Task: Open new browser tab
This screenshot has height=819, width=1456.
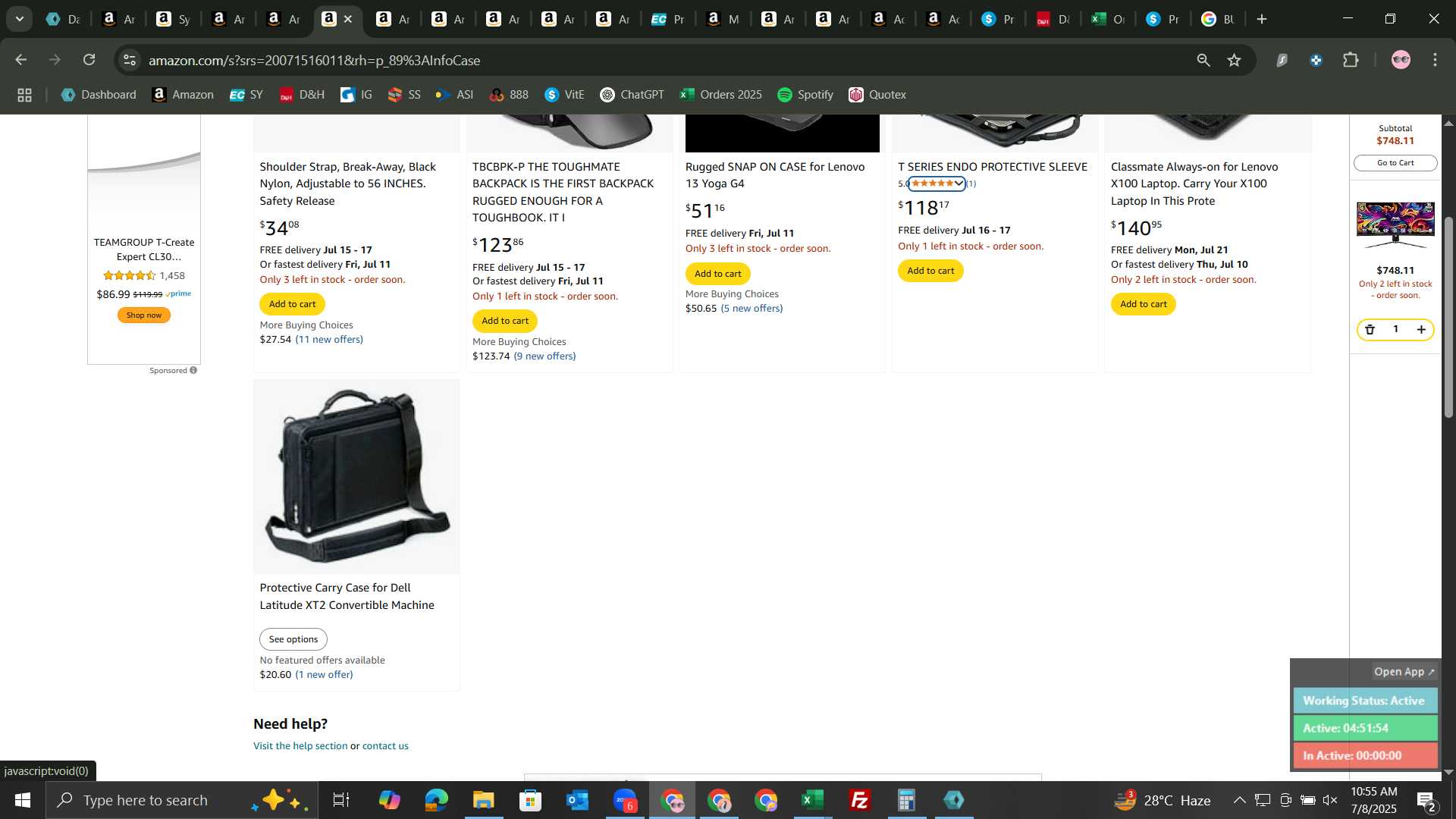Action: [x=1262, y=19]
